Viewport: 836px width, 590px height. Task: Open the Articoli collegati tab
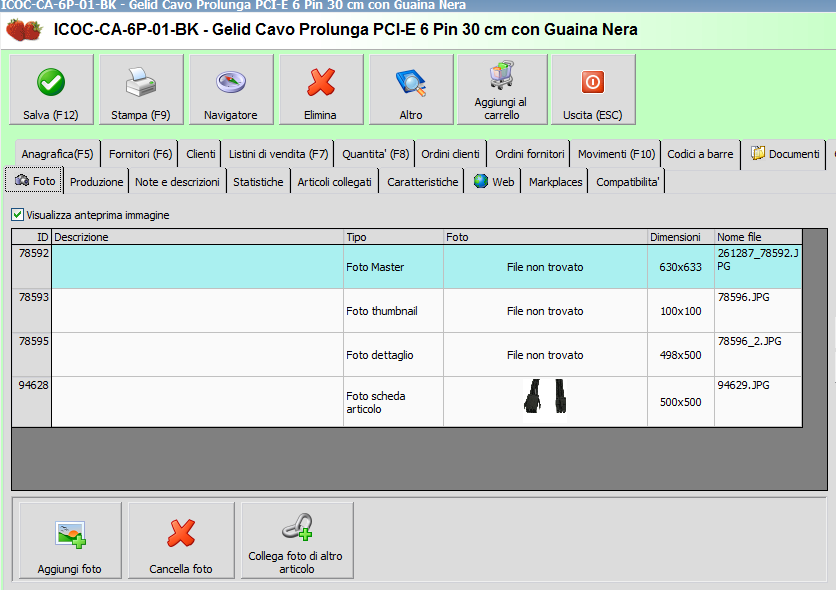click(334, 182)
